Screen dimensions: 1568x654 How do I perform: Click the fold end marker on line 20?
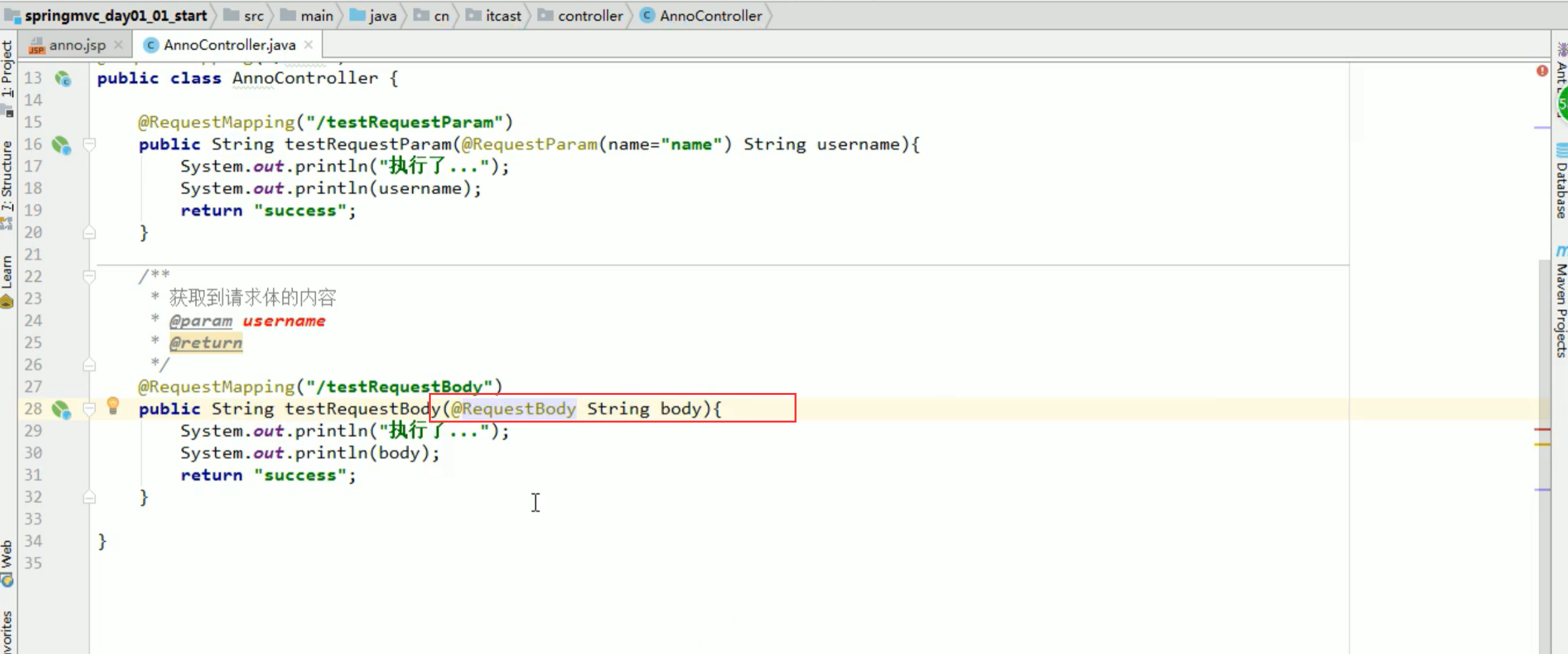coord(90,232)
